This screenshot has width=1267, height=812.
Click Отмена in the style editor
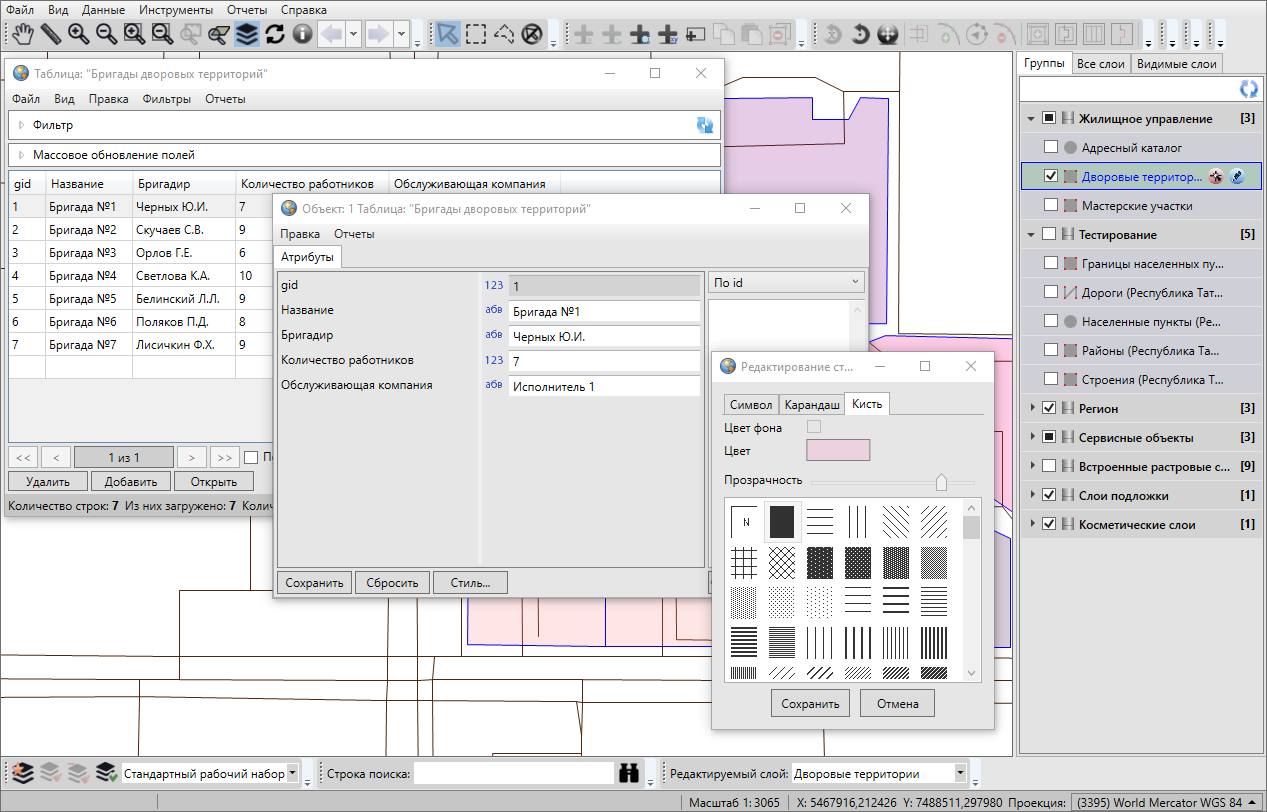click(897, 704)
